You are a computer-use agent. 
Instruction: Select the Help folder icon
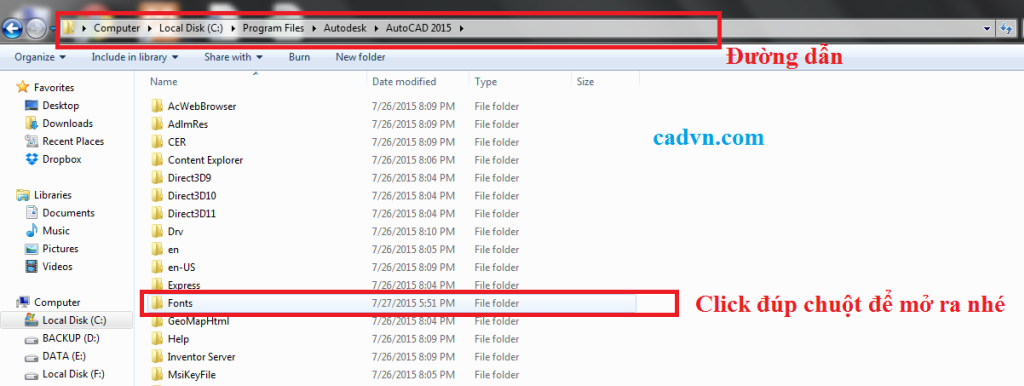(x=157, y=338)
